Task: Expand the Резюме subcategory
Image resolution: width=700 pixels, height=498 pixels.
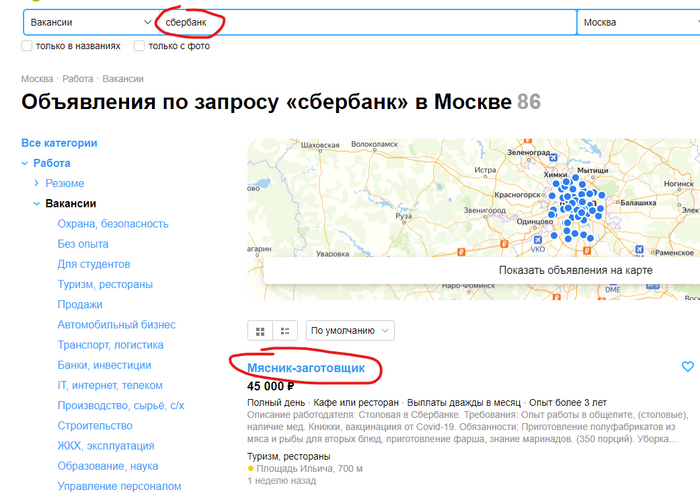Action: point(37,184)
